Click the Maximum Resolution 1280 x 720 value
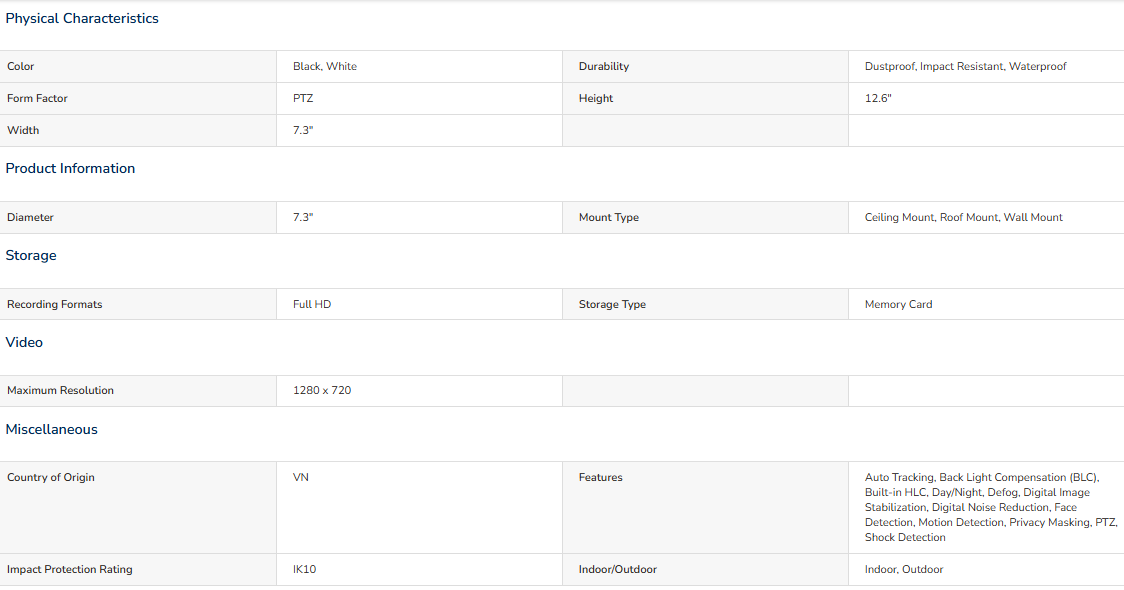The height and width of the screenshot is (590, 1124). [x=322, y=390]
